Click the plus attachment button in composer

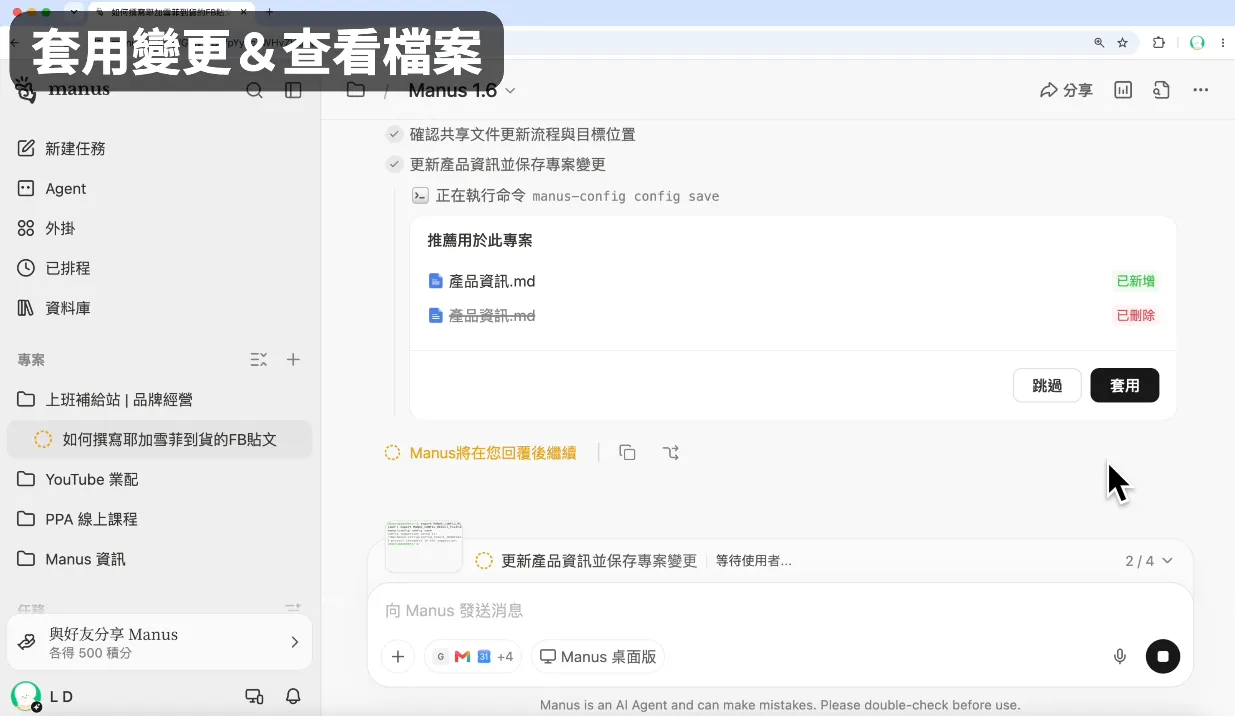pyautogui.click(x=397, y=657)
